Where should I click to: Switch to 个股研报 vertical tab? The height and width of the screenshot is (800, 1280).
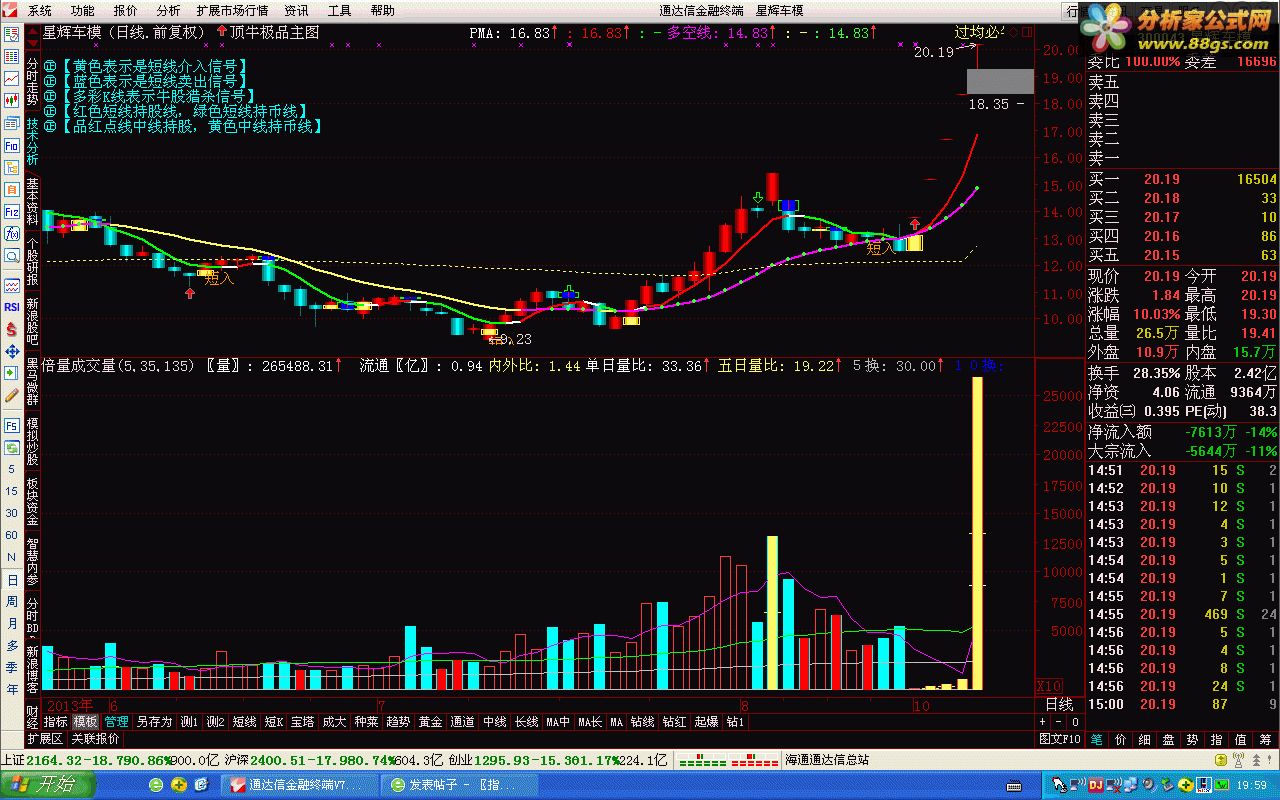point(32,262)
